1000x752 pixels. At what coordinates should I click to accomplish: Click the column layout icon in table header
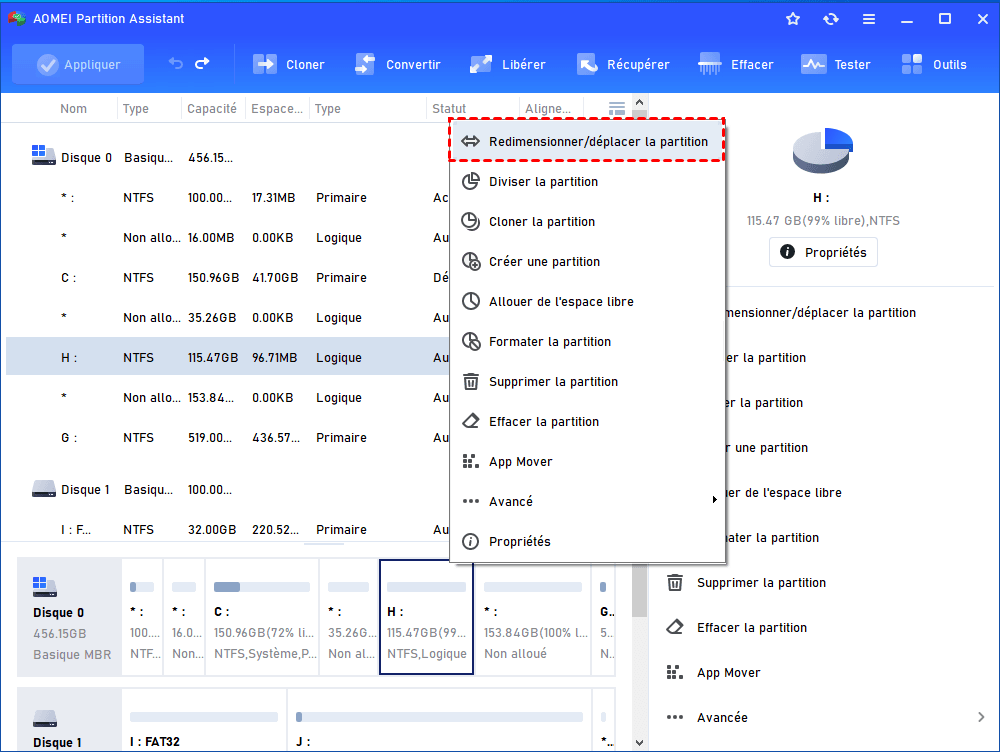(x=617, y=108)
